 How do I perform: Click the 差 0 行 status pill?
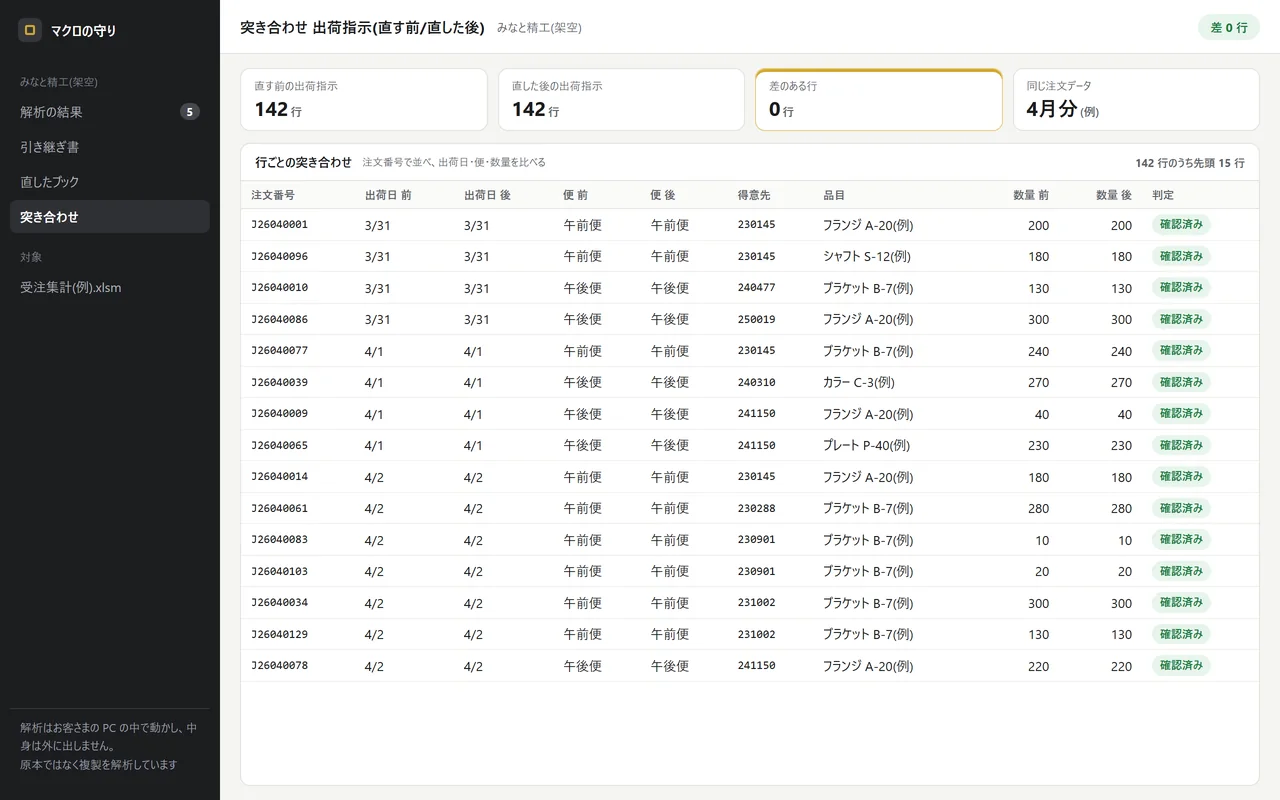pyautogui.click(x=1229, y=27)
